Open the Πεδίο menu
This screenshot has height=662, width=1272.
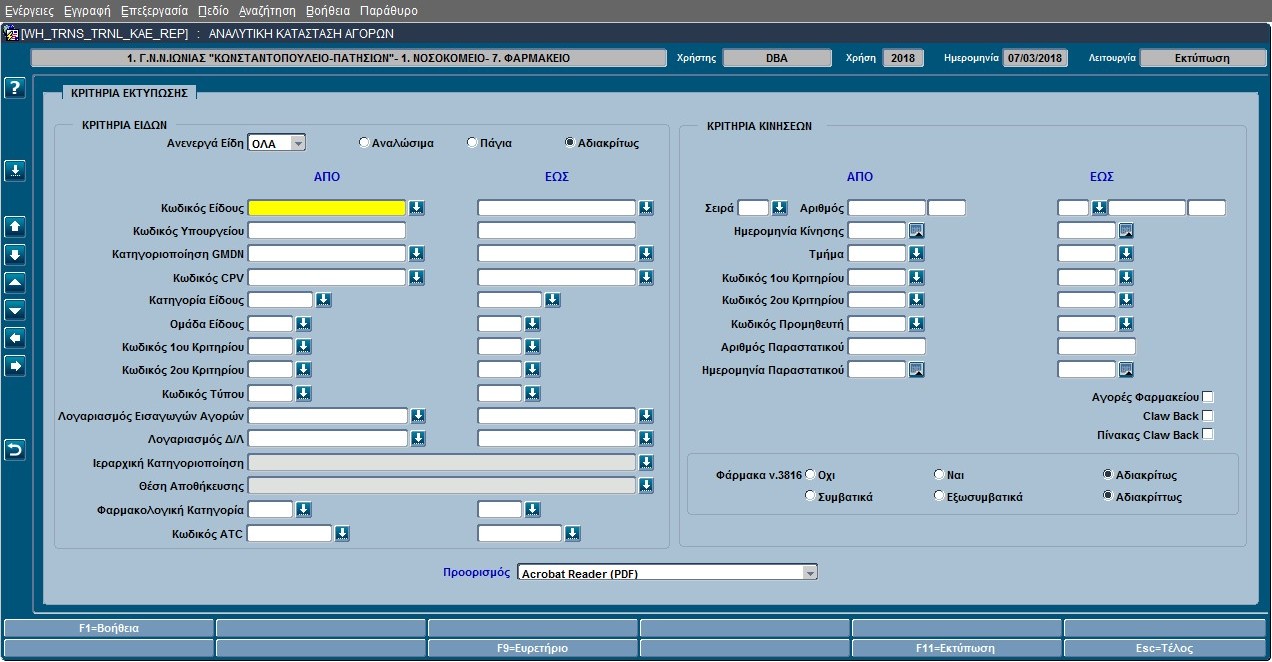pyautogui.click(x=213, y=10)
